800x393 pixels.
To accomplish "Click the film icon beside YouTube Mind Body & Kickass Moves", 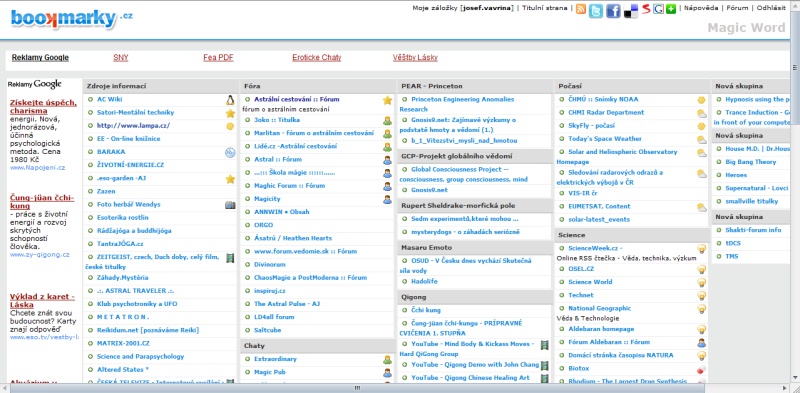I will pos(544,345).
